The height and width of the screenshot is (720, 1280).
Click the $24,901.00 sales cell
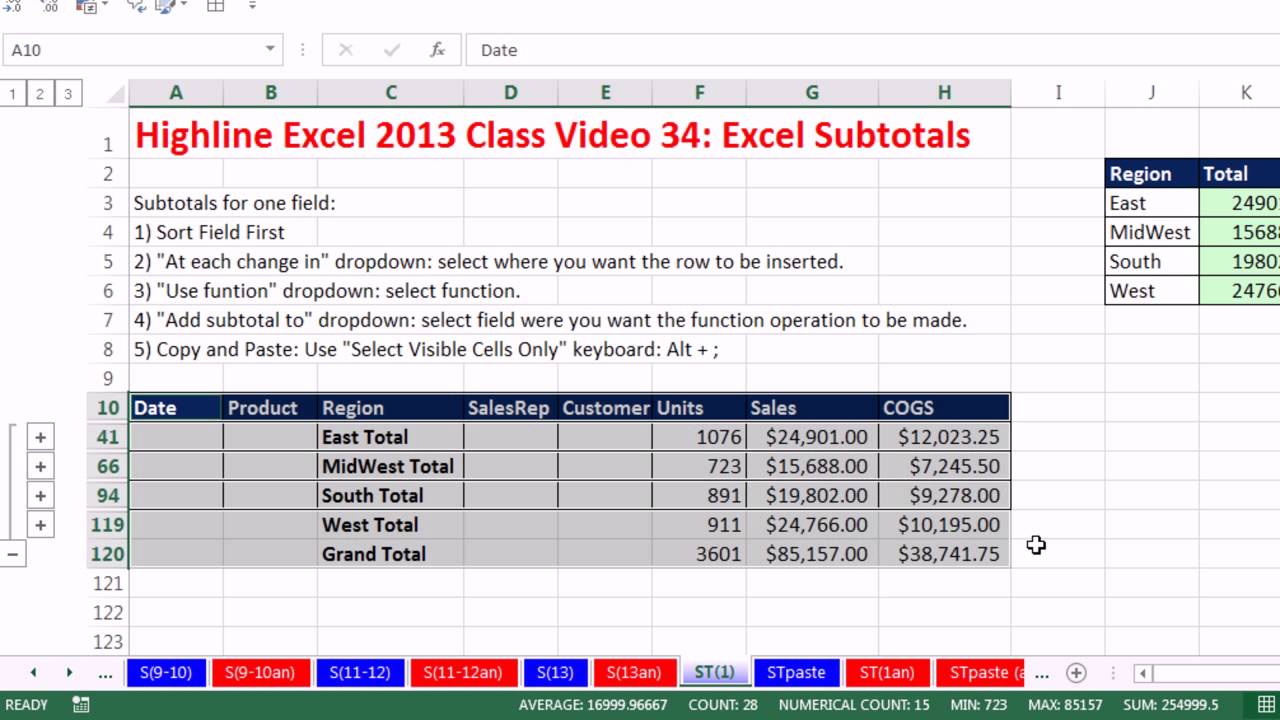click(812, 437)
